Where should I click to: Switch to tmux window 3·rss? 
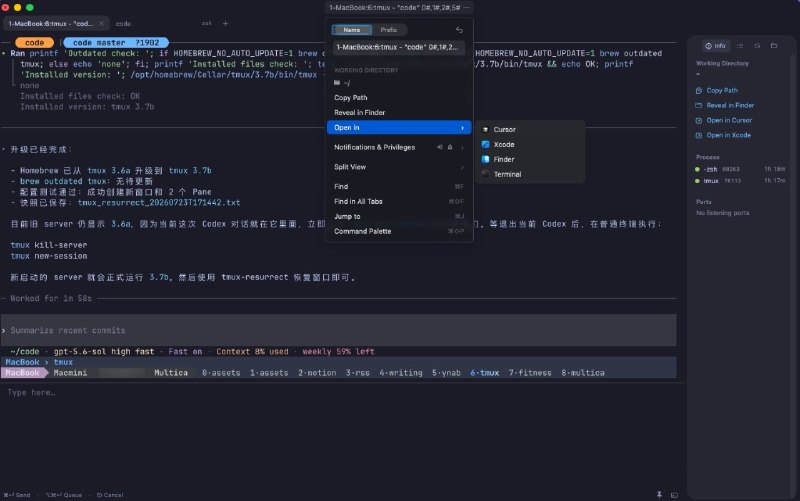tap(358, 373)
